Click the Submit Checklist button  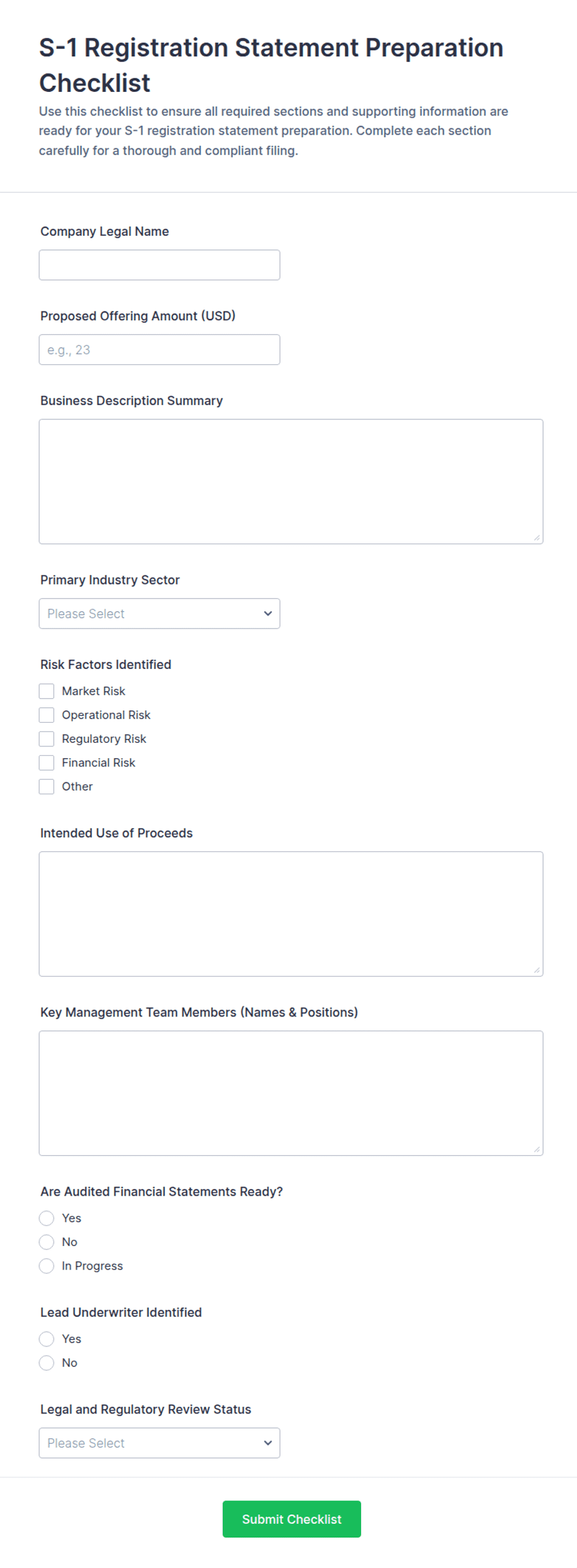(292, 1519)
